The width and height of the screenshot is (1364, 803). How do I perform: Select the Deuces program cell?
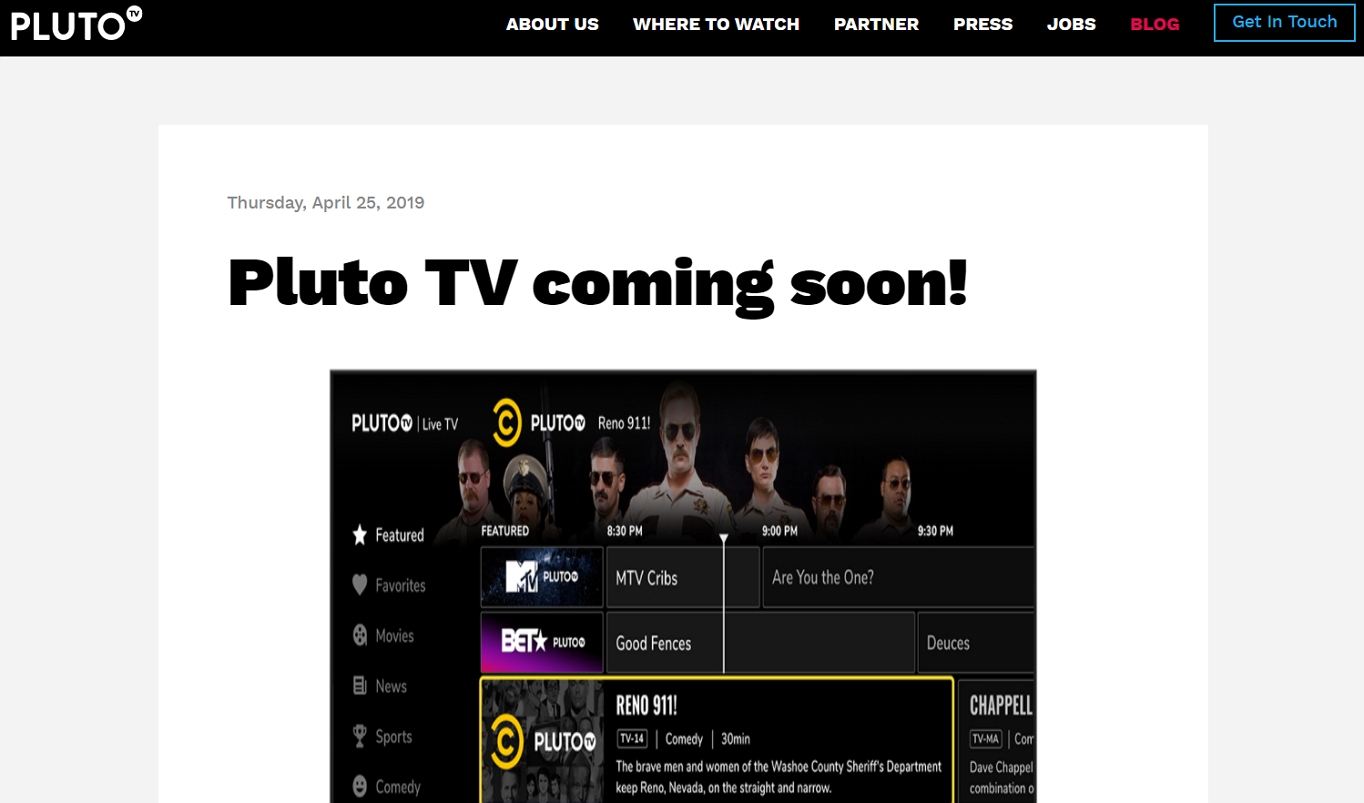pyautogui.click(x=976, y=642)
